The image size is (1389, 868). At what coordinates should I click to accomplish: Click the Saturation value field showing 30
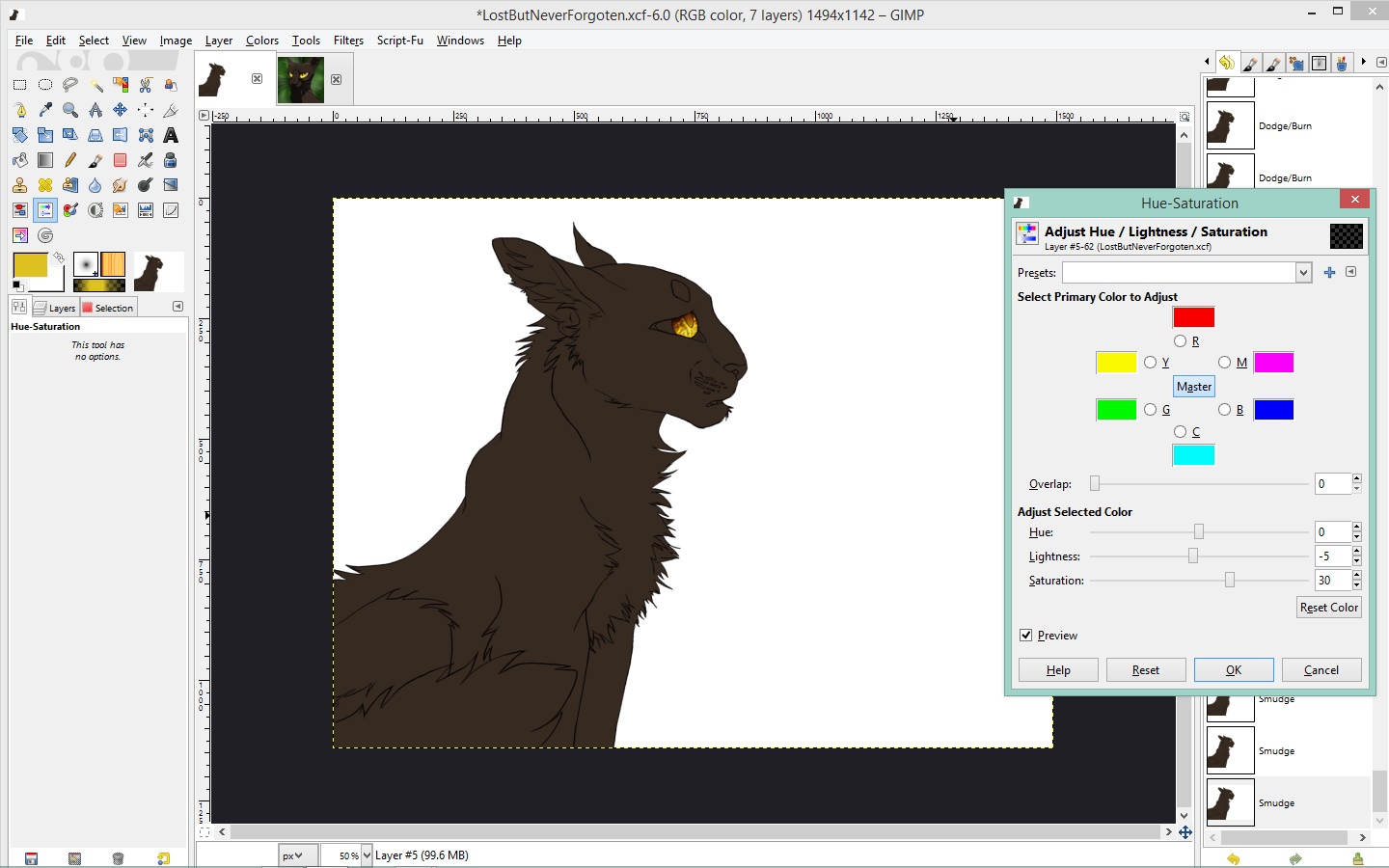pyautogui.click(x=1333, y=580)
